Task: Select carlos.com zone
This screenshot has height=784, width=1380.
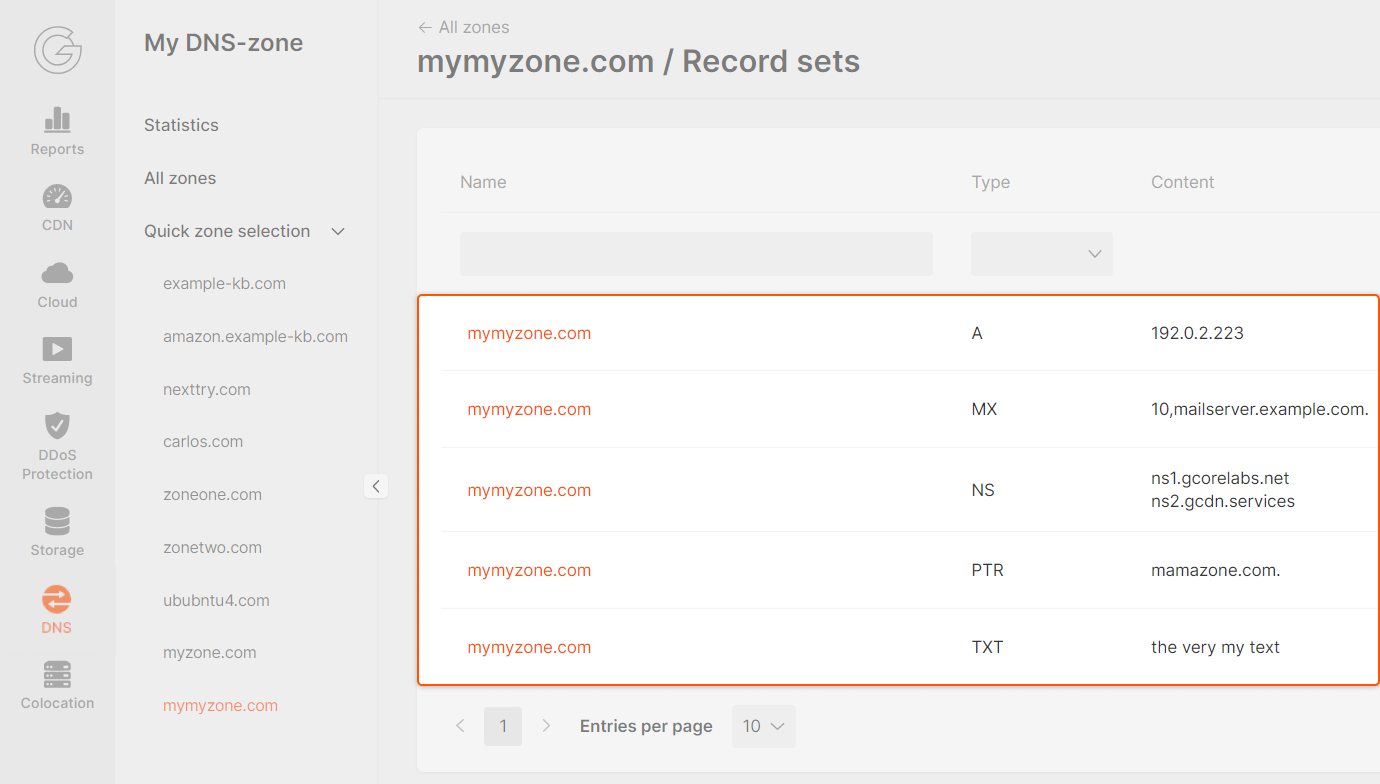Action: (x=203, y=441)
